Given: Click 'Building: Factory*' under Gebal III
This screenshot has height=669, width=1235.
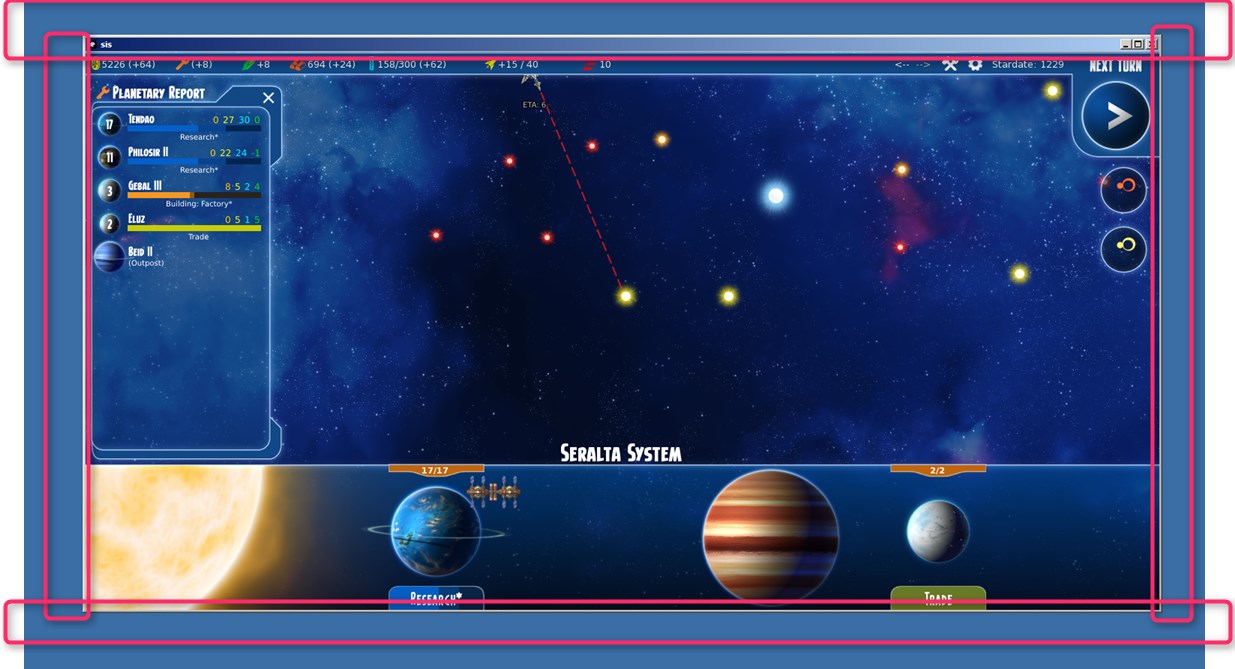Looking at the screenshot, I should click(x=199, y=204).
